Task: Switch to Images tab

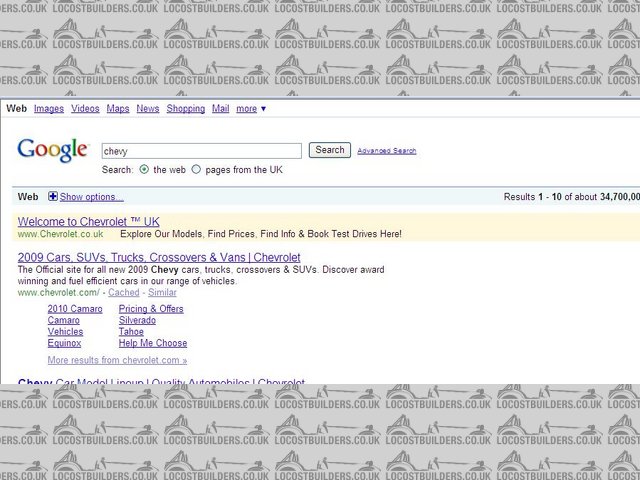Action: point(48,109)
